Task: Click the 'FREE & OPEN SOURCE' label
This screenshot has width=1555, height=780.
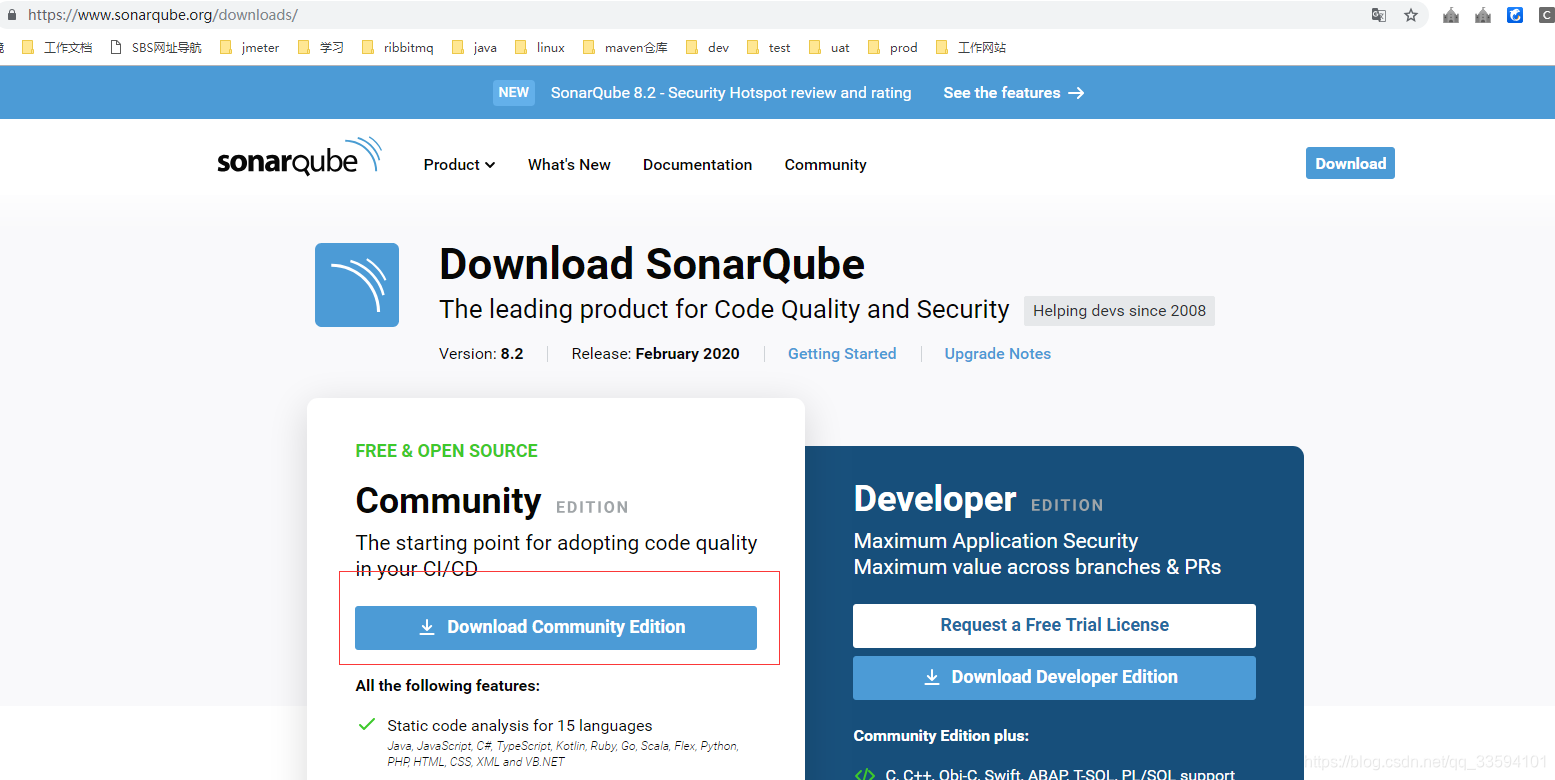Action: coord(446,451)
